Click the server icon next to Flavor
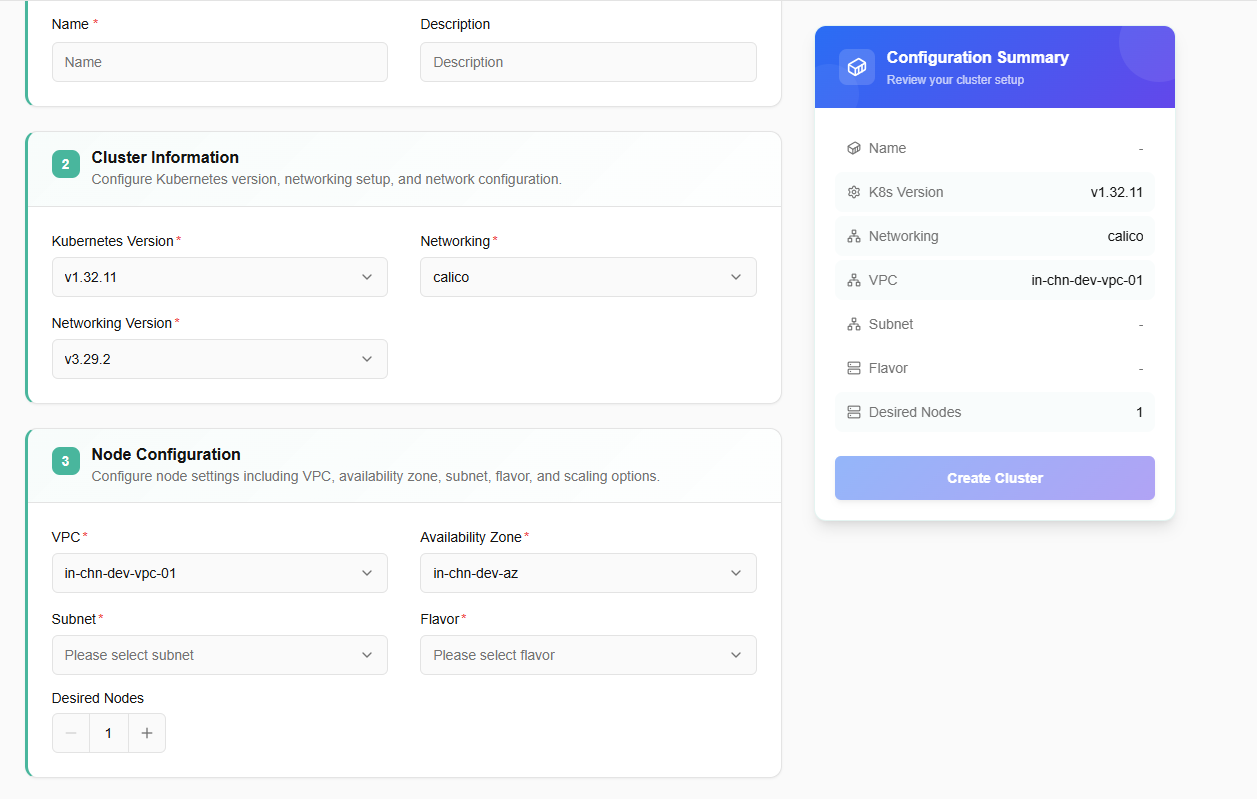Image resolution: width=1257 pixels, height=799 pixels. point(853,368)
